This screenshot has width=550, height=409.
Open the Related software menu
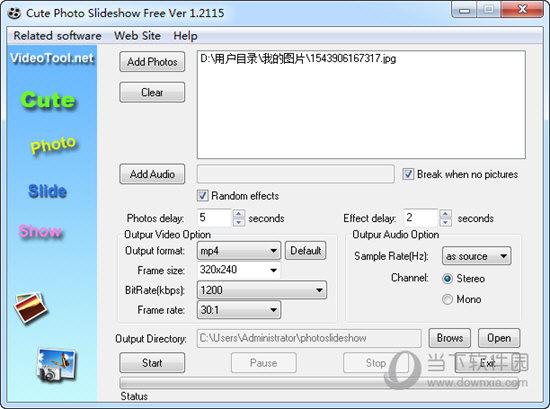click(57, 36)
